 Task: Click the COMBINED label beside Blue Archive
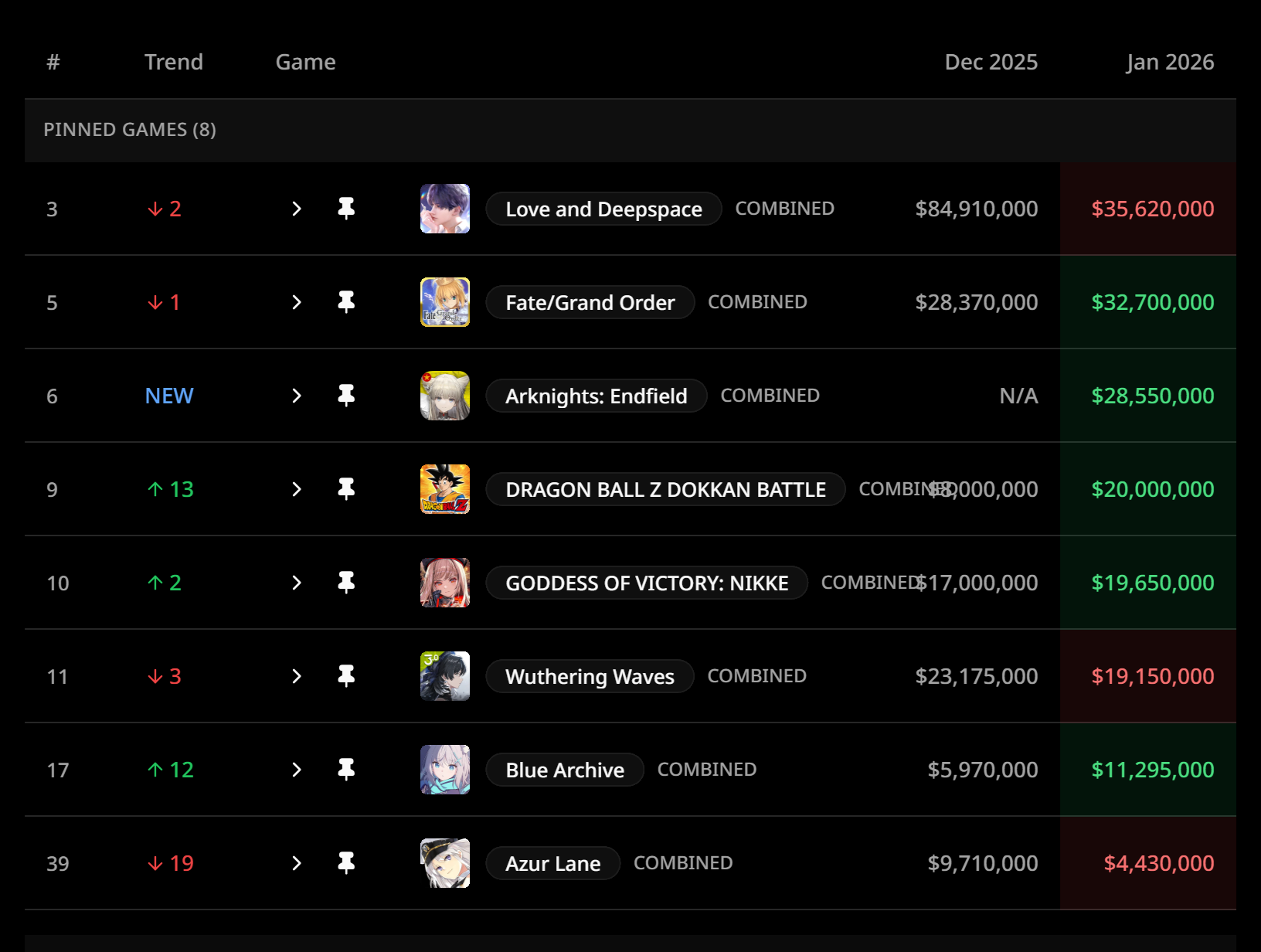point(707,770)
